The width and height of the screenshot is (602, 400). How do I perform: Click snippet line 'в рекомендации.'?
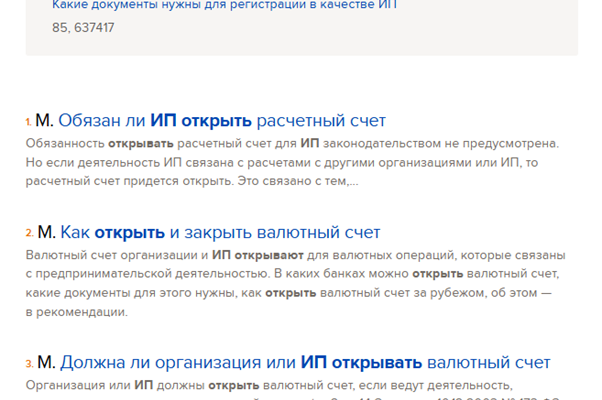click(x=77, y=312)
